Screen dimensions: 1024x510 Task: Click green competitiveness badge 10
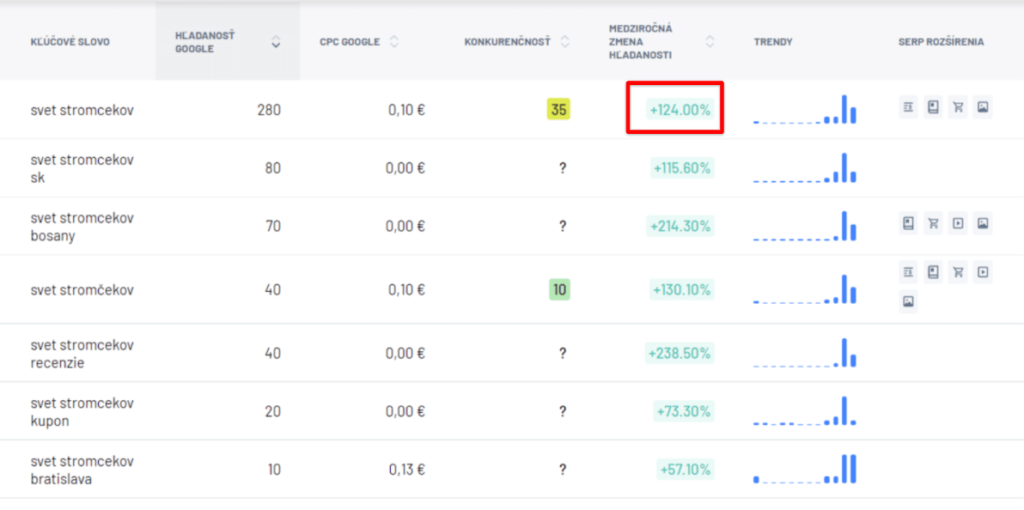560,289
